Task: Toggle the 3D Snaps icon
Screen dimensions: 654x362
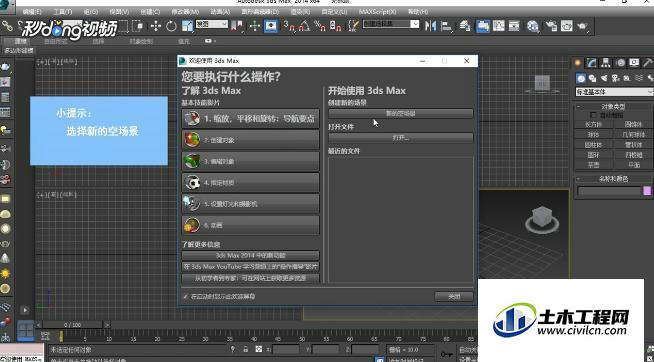Action: tap(289, 26)
